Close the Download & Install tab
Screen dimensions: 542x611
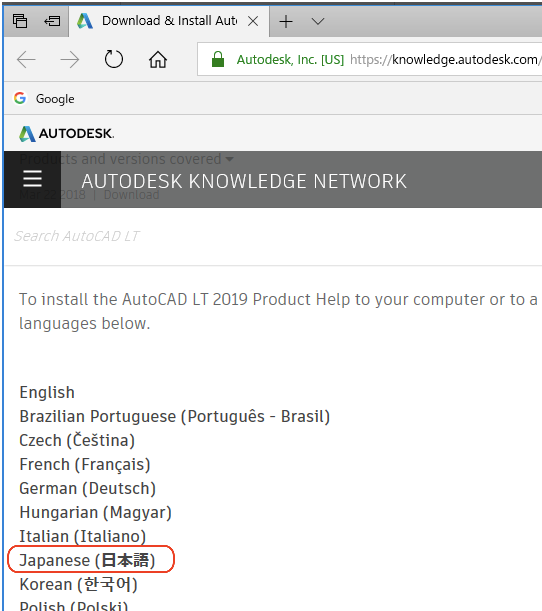click(x=253, y=21)
